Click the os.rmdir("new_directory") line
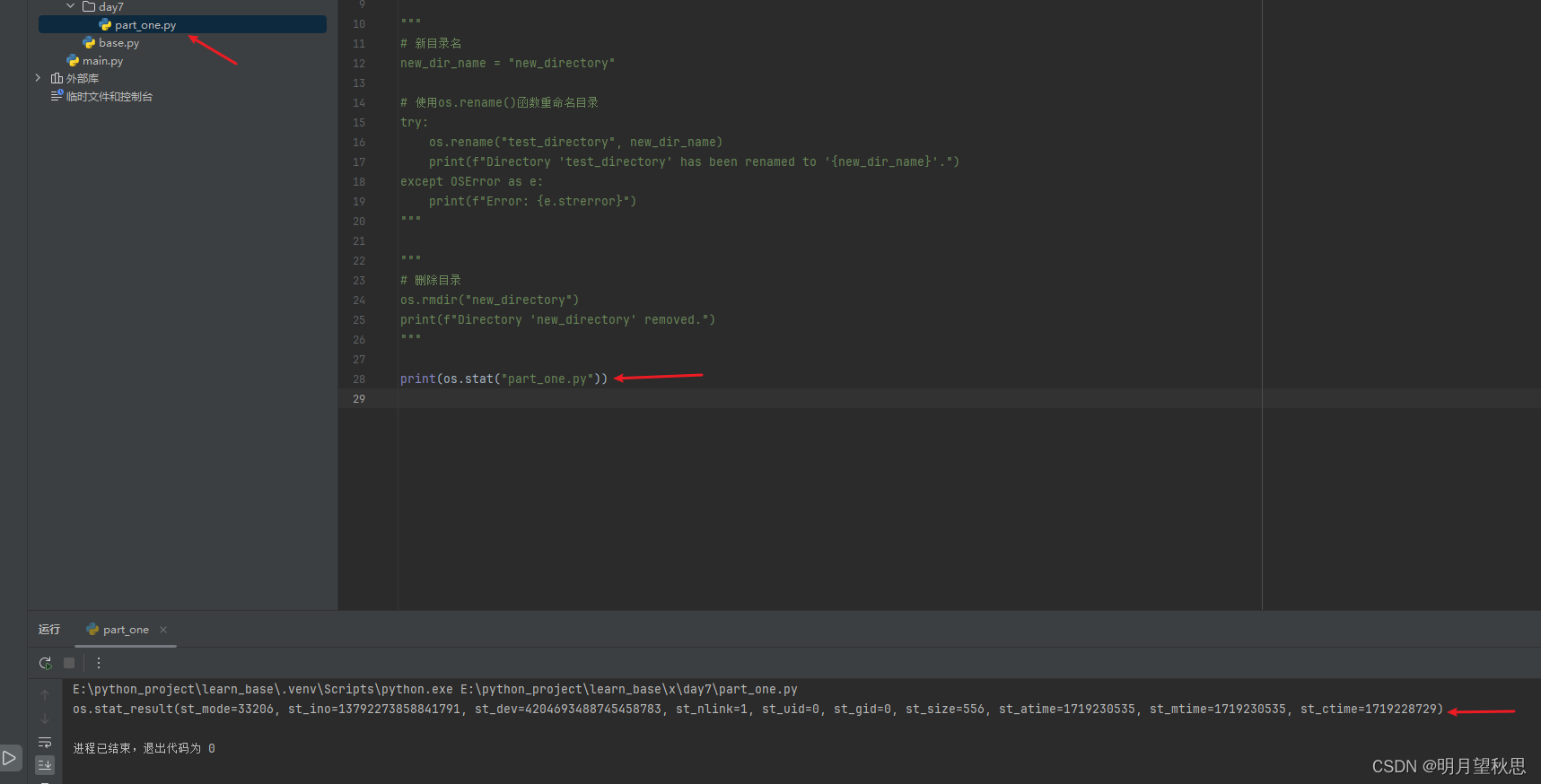 490,300
